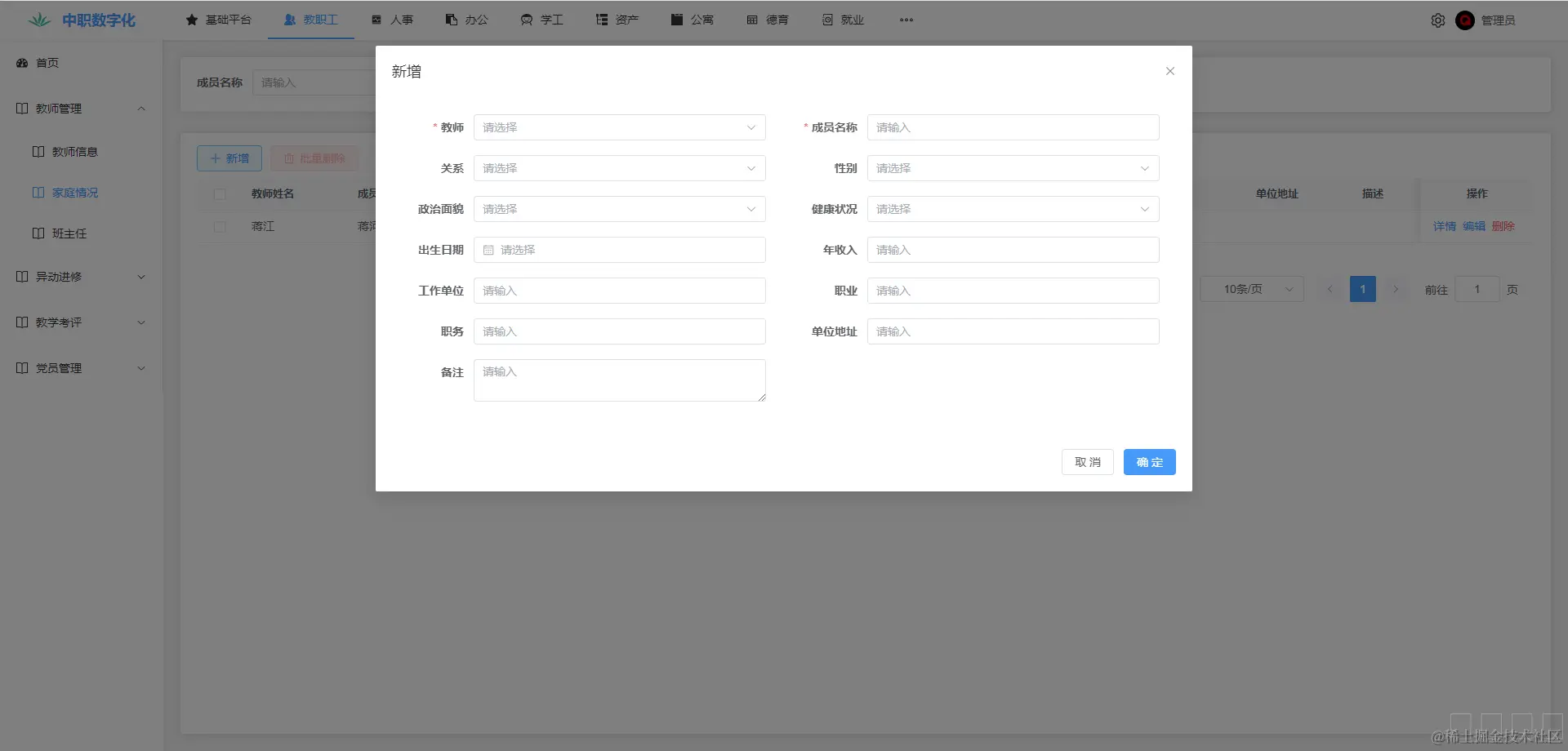
Task: Click the 成员名称 input in dialog
Action: 1013,127
